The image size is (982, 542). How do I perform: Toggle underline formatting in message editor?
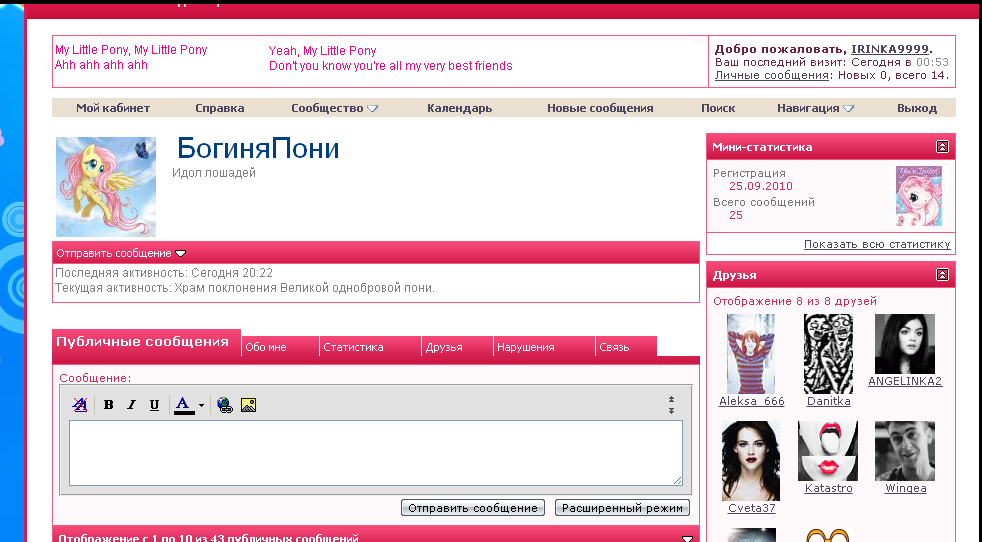(154, 405)
